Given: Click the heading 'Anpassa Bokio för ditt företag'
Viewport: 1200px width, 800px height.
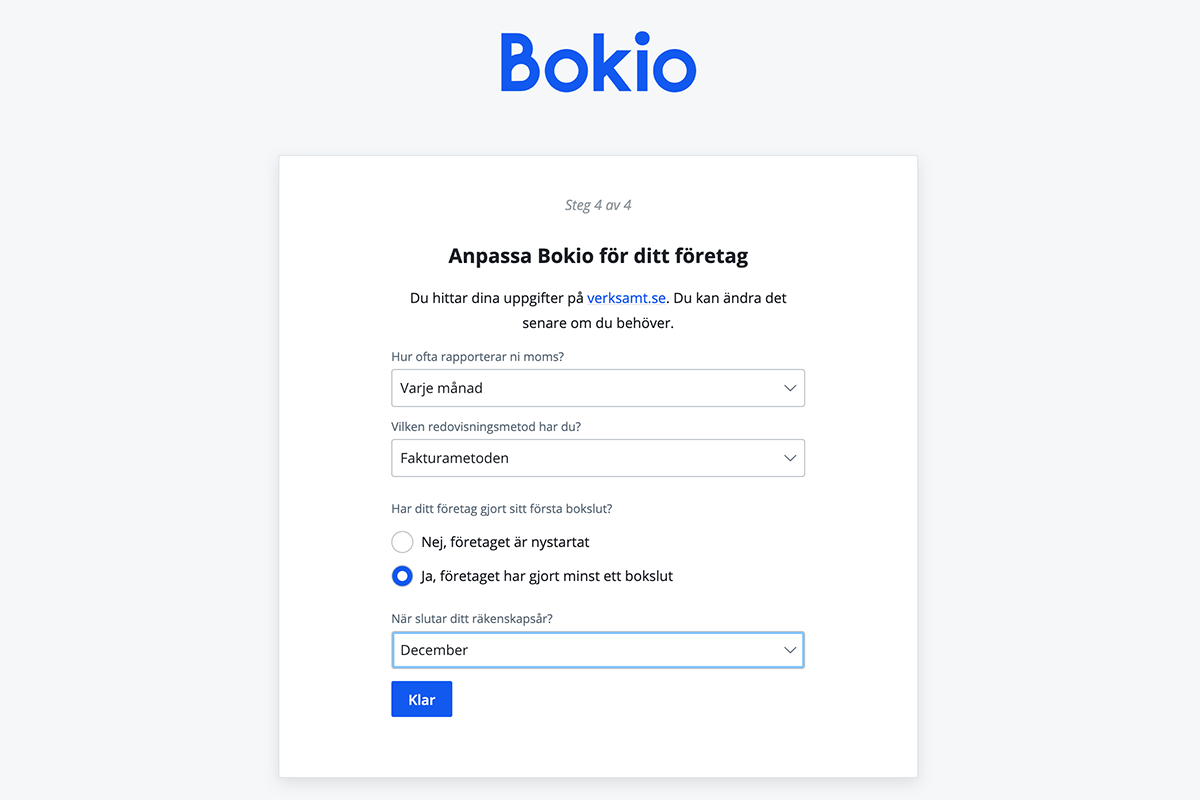Looking at the screenshot, I should (598, 255).
